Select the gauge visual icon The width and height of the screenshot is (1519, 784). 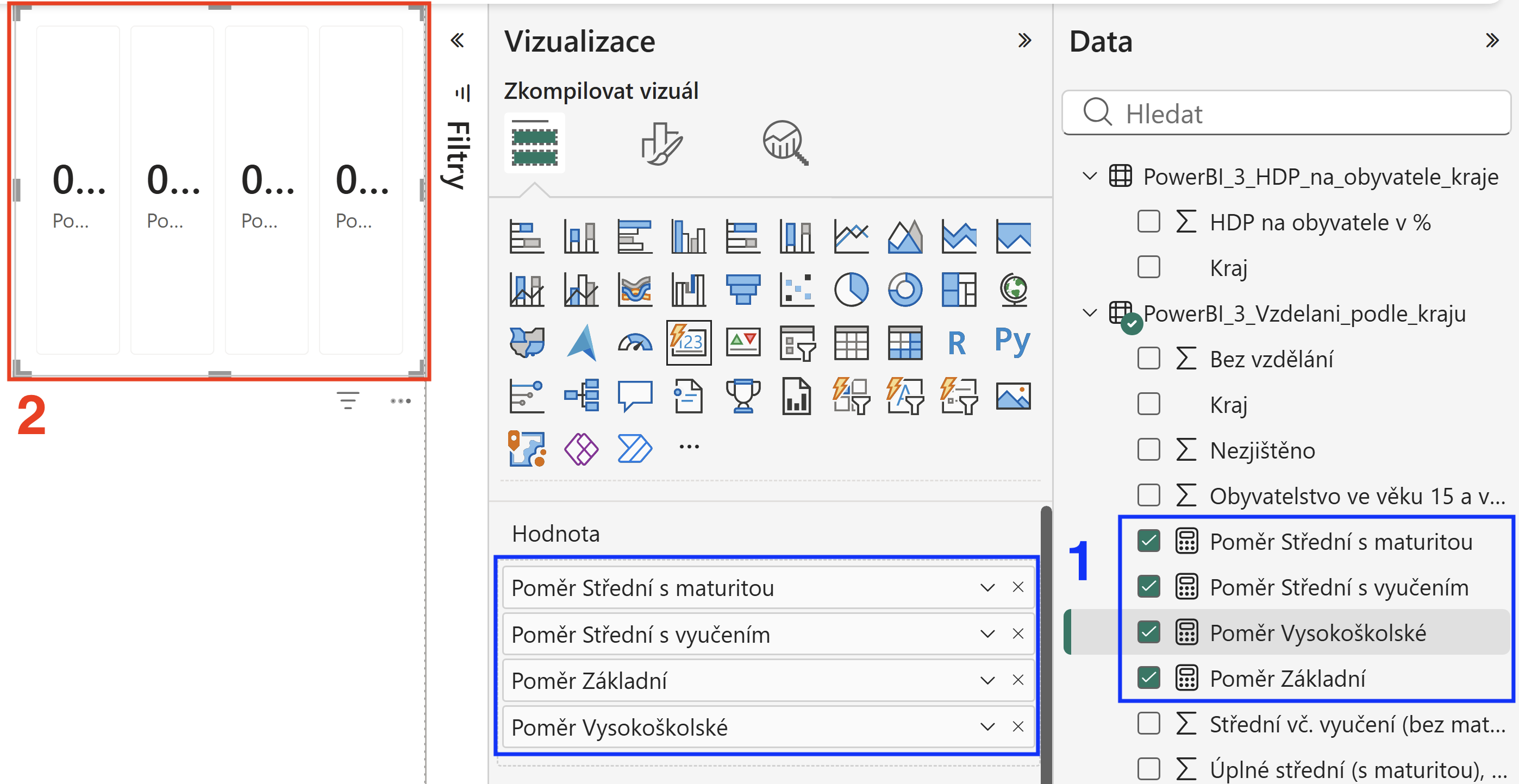pyautogui.click(x=634, y=342)
